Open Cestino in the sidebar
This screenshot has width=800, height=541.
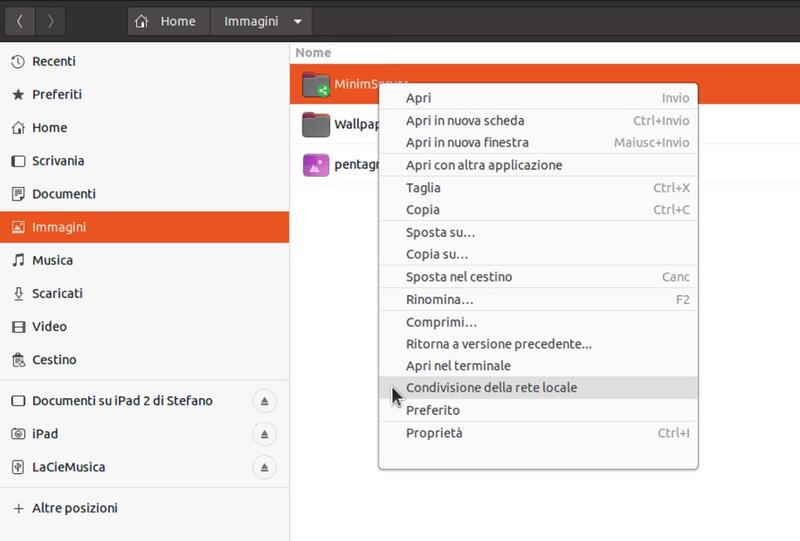(x=54, y=360)
